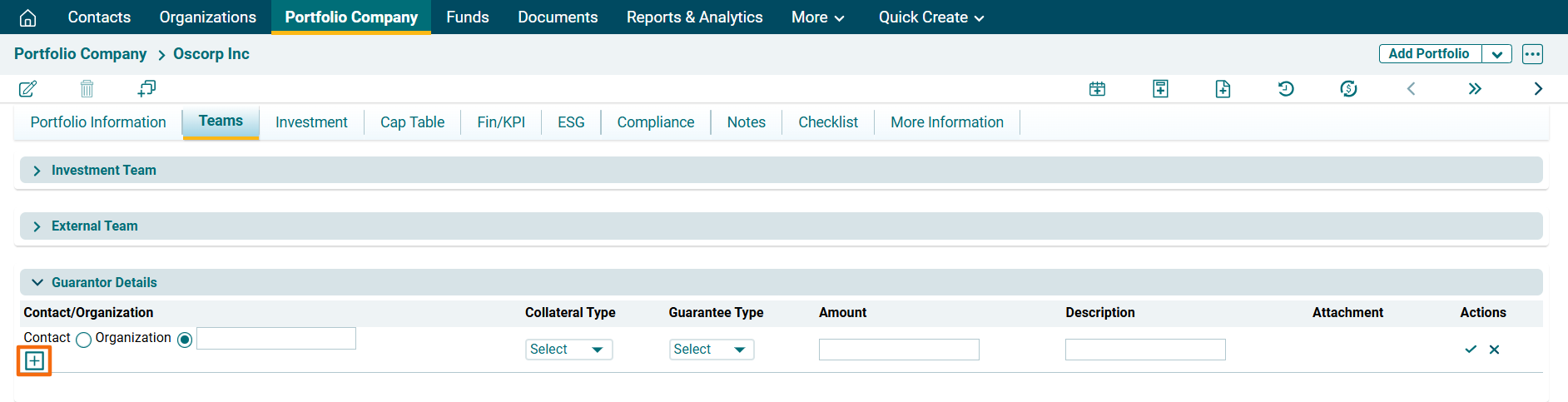
Task: Click the calendar add event icon
Action: 1097,89
